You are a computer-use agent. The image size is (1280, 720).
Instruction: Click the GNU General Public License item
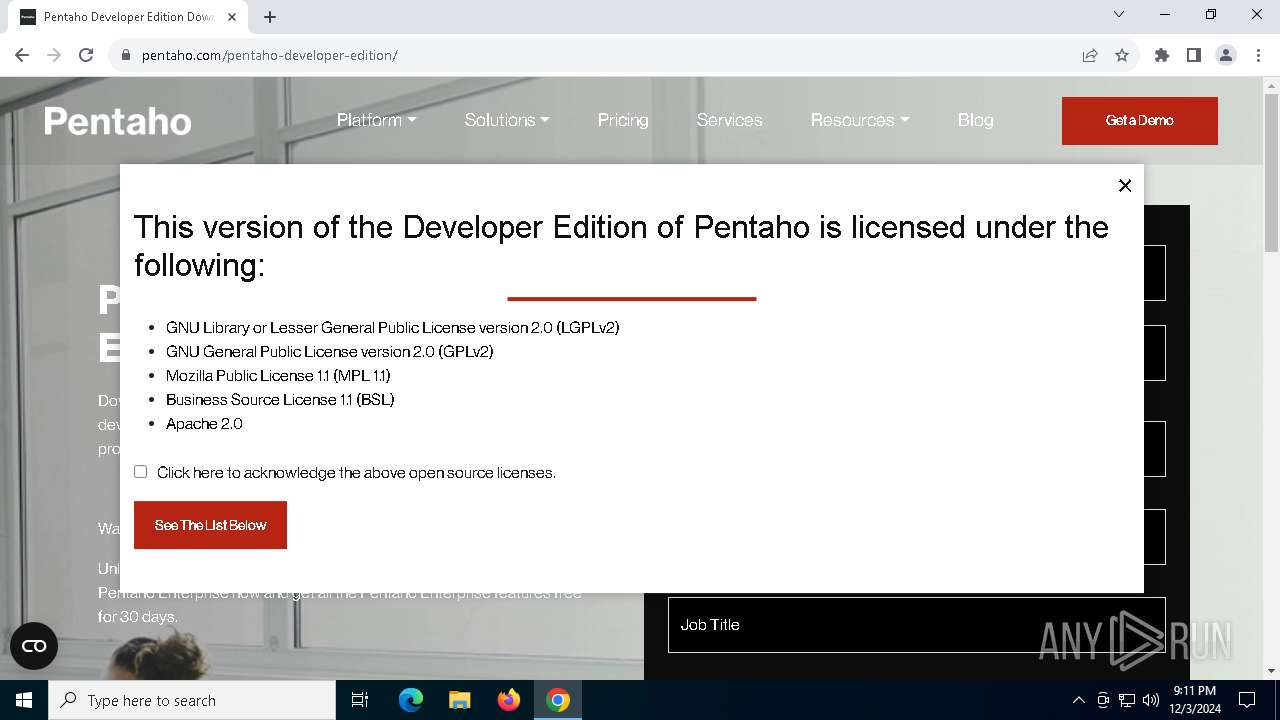click(330, 352)
